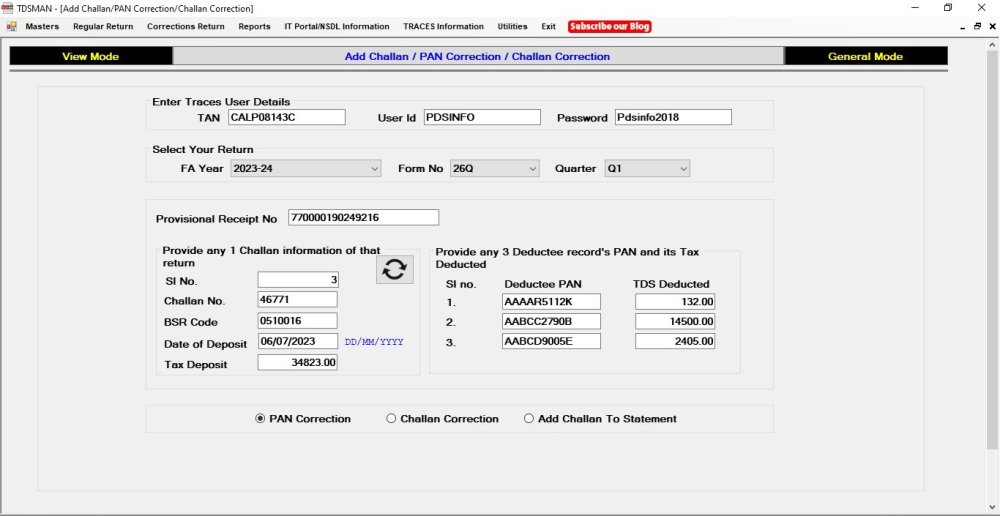Screen dimensions: 1000x516
Task: Click the small icon left of Masters menu
Action: pos(11,26)
